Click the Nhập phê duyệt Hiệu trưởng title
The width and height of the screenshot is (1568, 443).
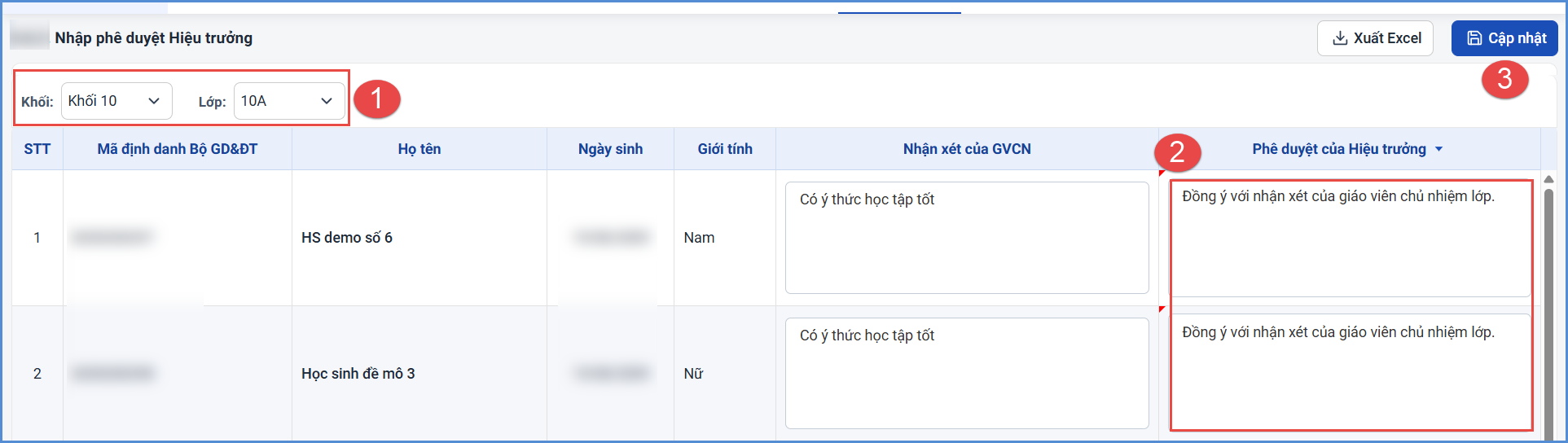coord(154,38)
